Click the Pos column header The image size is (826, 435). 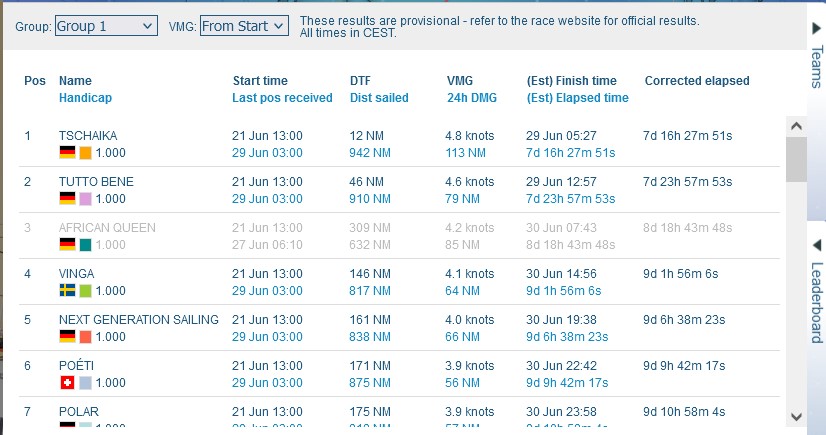click(x=34, y=81)
